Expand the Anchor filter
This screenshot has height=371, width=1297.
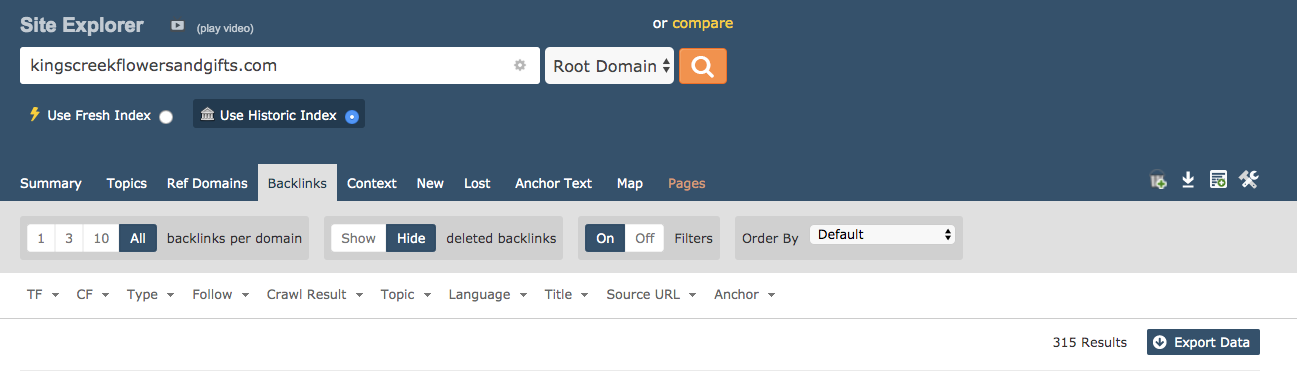pyautogui.click(x=745, y=295)
